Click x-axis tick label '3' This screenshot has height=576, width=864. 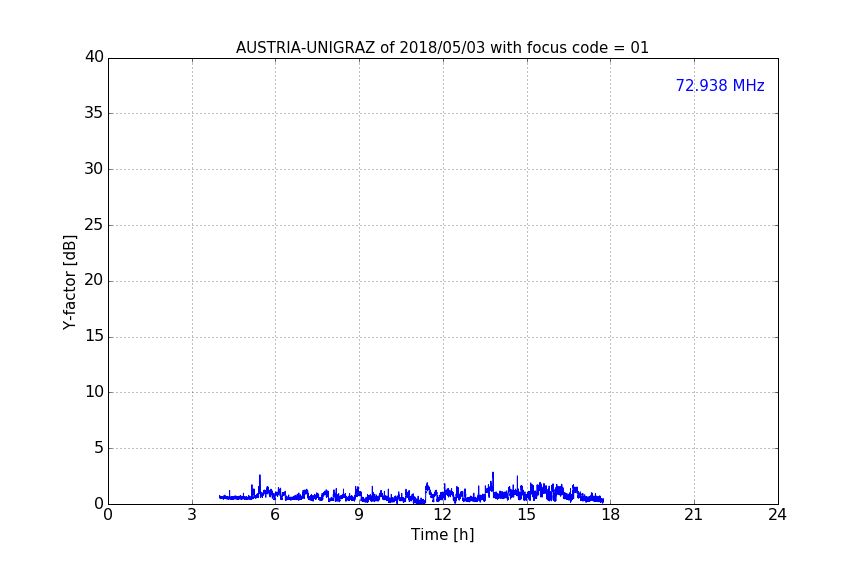coord(192,515)
